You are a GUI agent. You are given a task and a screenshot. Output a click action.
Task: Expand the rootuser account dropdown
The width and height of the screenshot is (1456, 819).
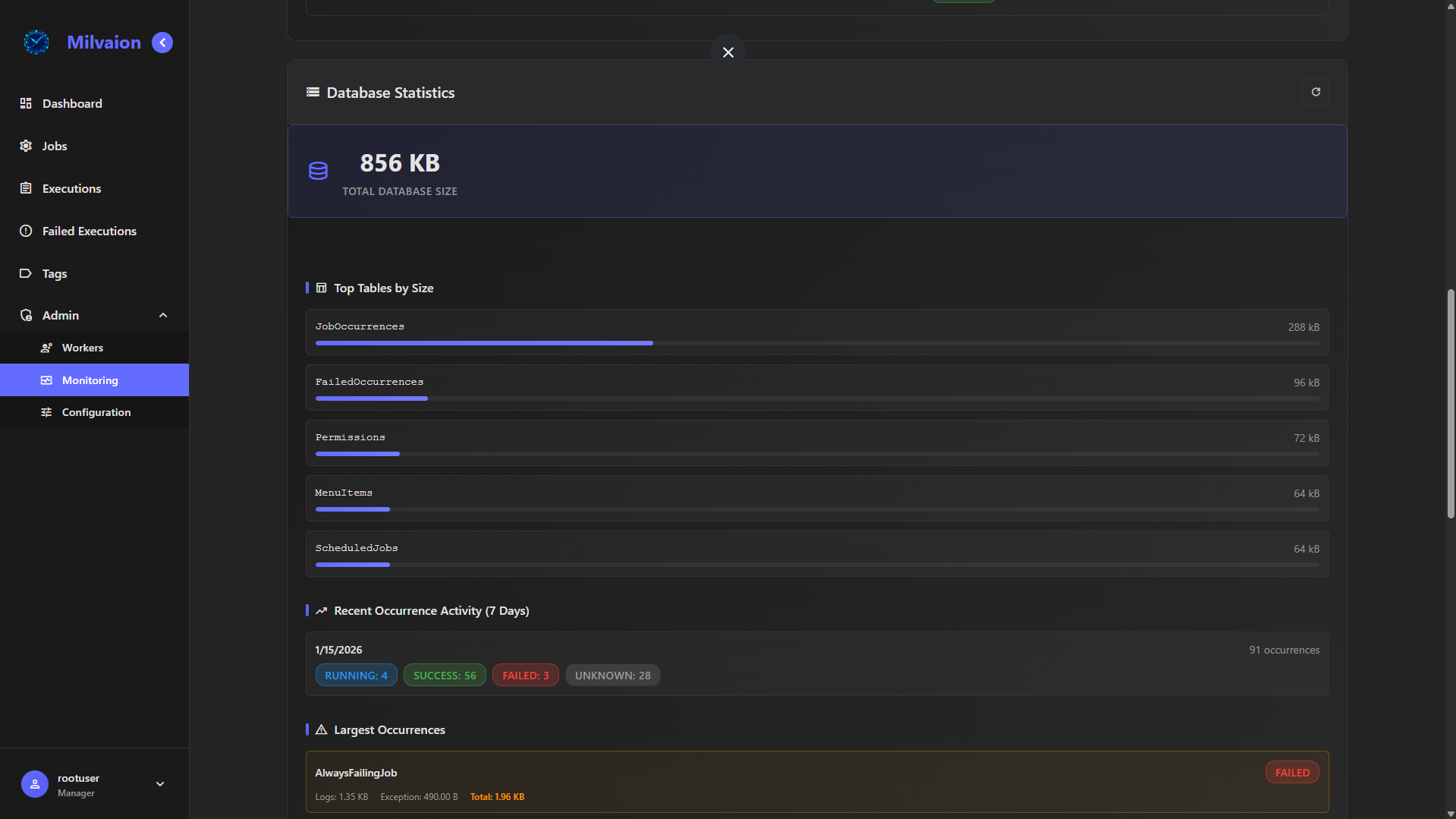click(160, 784)
